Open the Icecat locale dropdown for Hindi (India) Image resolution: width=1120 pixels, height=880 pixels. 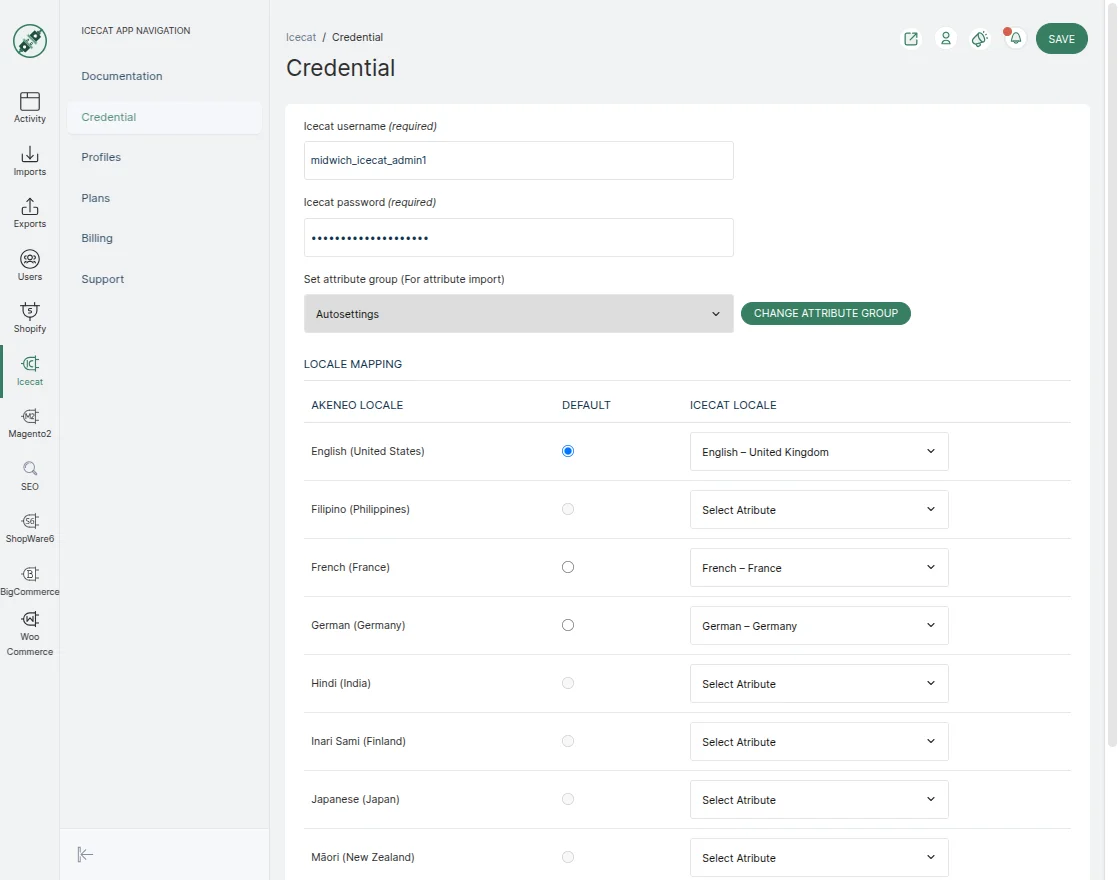pyautogui.click(x=818, y=683)
